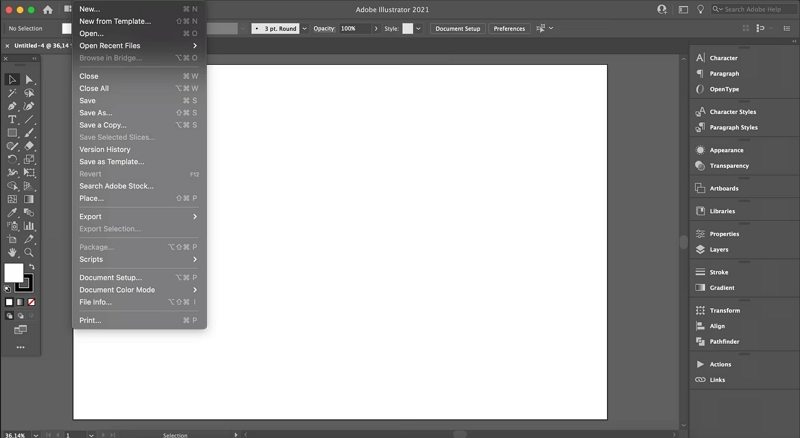Click the lightbulb Discover icon
Image resolution: width=800 pixels, height=438 pixels.
pos(711,9)
